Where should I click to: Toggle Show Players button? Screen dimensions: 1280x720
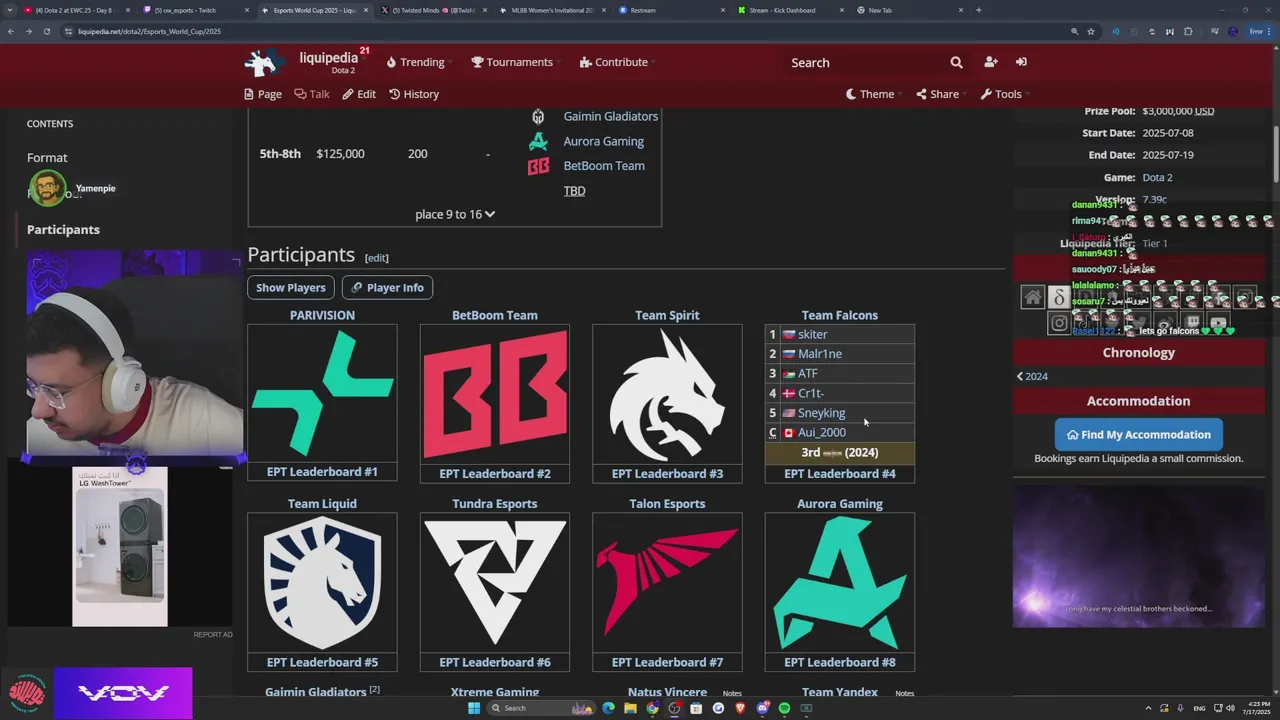[x=290, y=287]
